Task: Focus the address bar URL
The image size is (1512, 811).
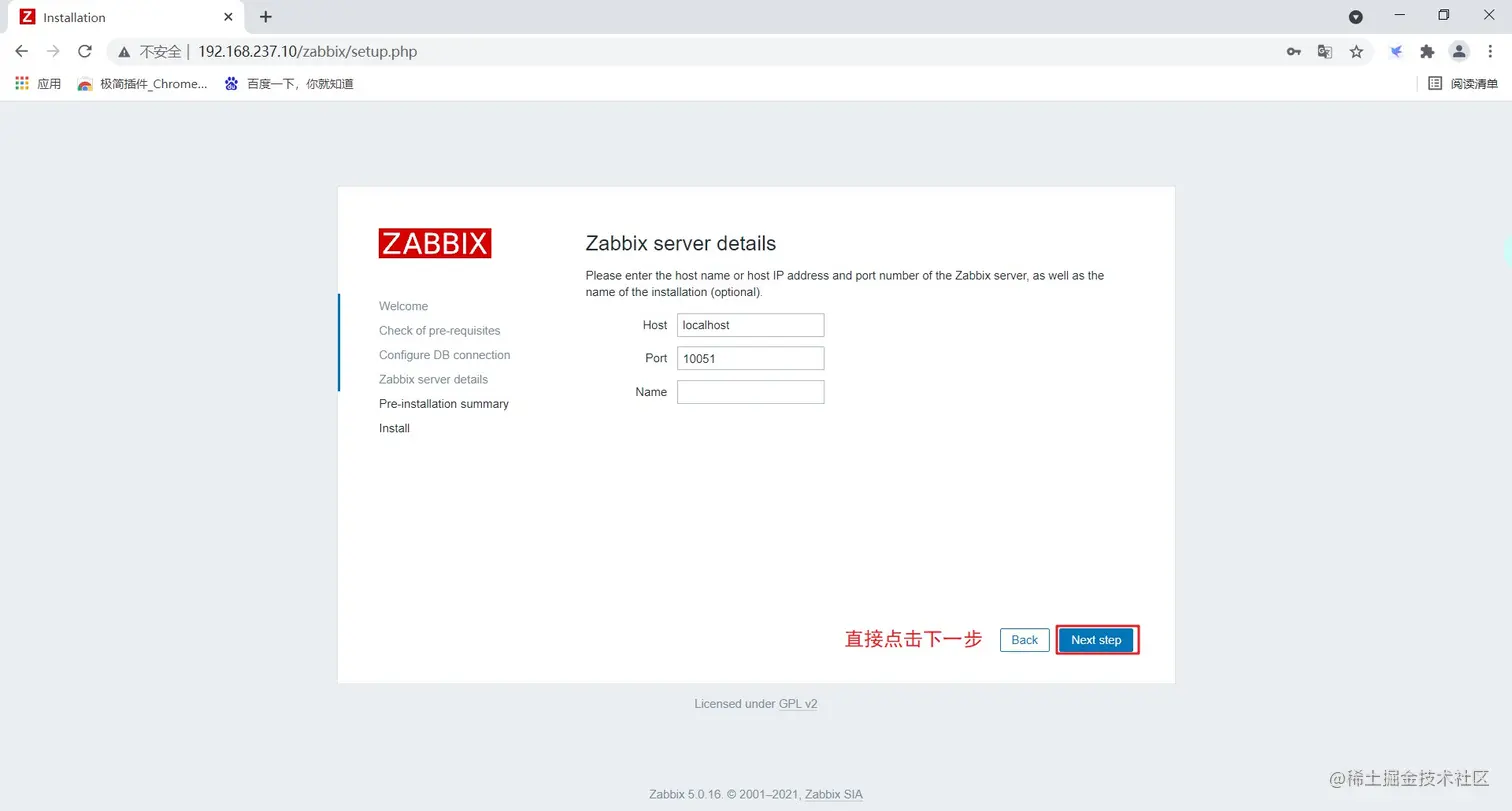Action: pyautogui.click(x=307, y=51)
